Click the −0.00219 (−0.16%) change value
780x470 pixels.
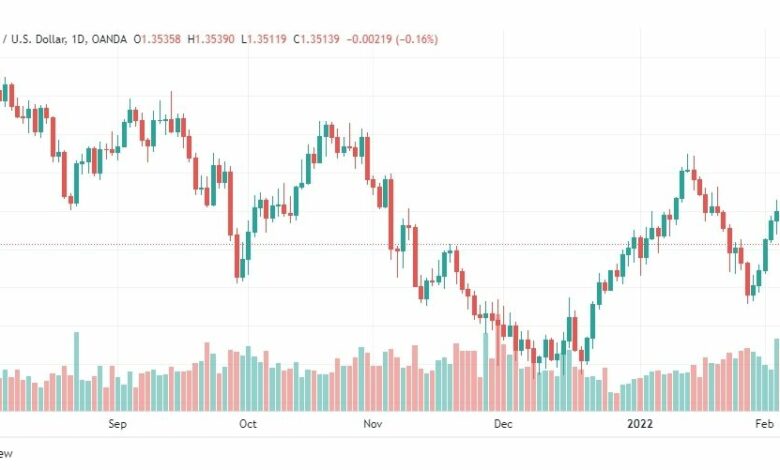point(392,39)
